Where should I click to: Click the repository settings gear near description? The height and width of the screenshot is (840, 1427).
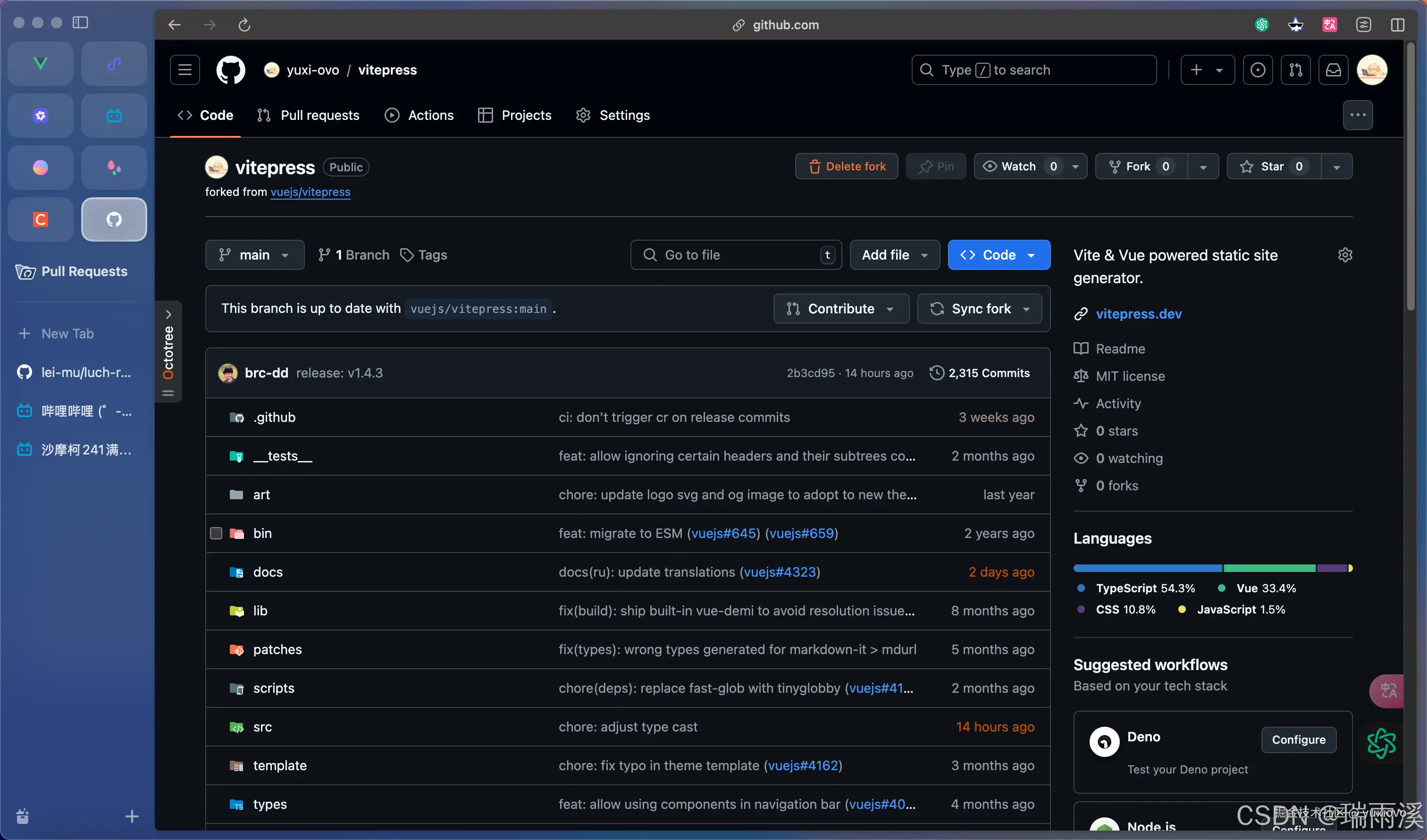click(x=1345, y=255)
